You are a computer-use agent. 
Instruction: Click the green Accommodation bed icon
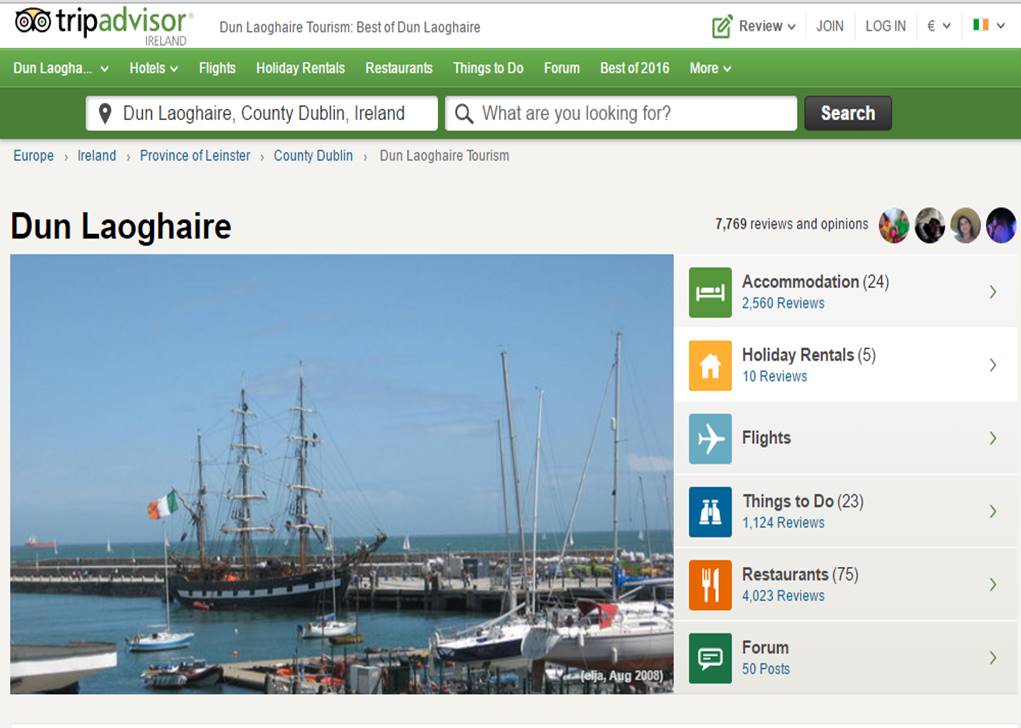pyautogui.click(x=710, y=292)
